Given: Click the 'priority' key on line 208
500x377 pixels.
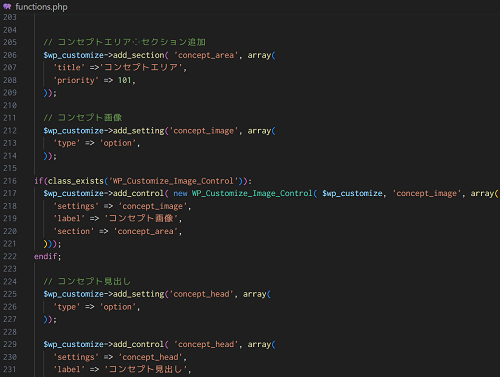Looking at the screenshot, I should point(76,80).
